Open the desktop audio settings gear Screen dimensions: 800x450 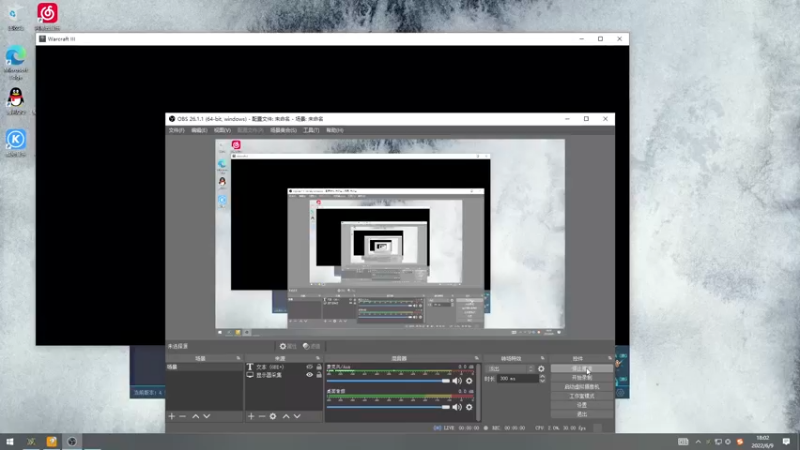click(x=469, y=407)
